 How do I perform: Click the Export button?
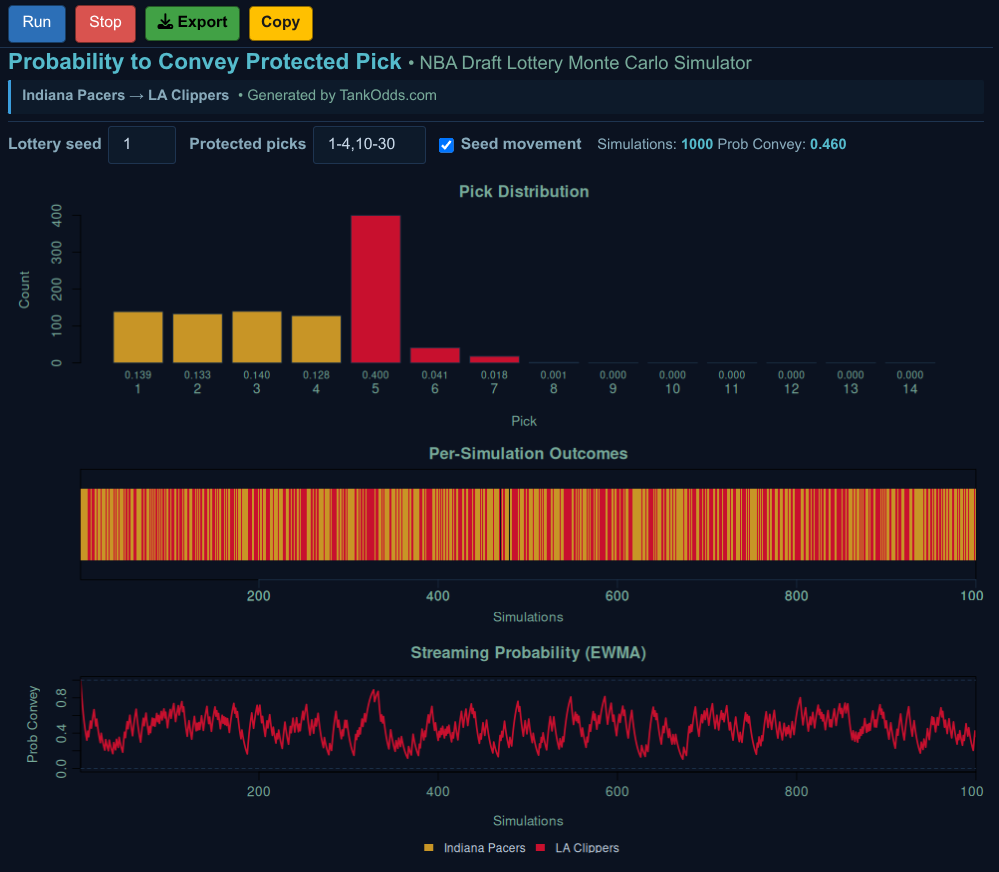click(192, 23)
